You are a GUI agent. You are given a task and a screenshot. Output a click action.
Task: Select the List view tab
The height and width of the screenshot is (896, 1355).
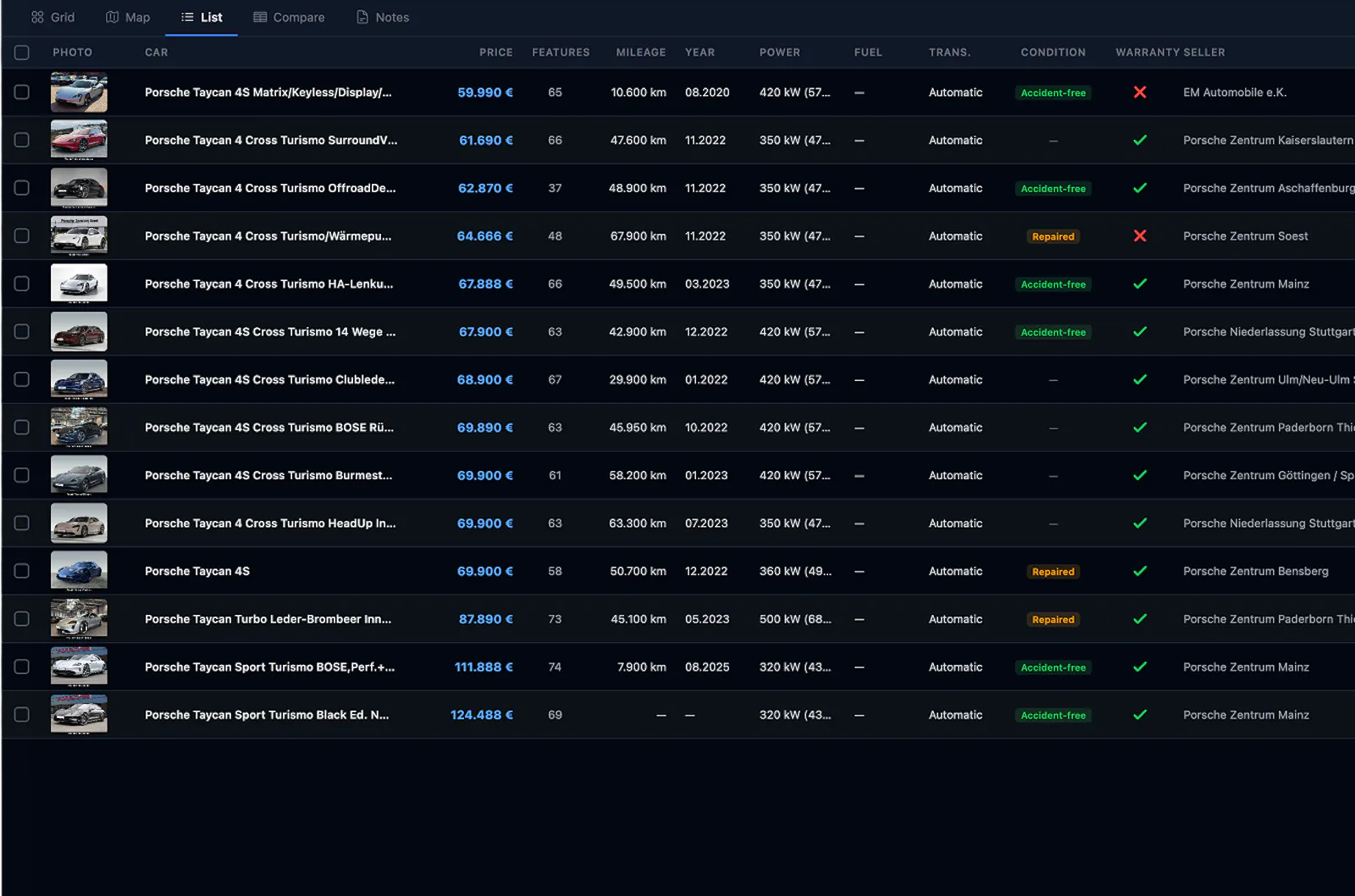pyautogui.click(x=202, y=17)
